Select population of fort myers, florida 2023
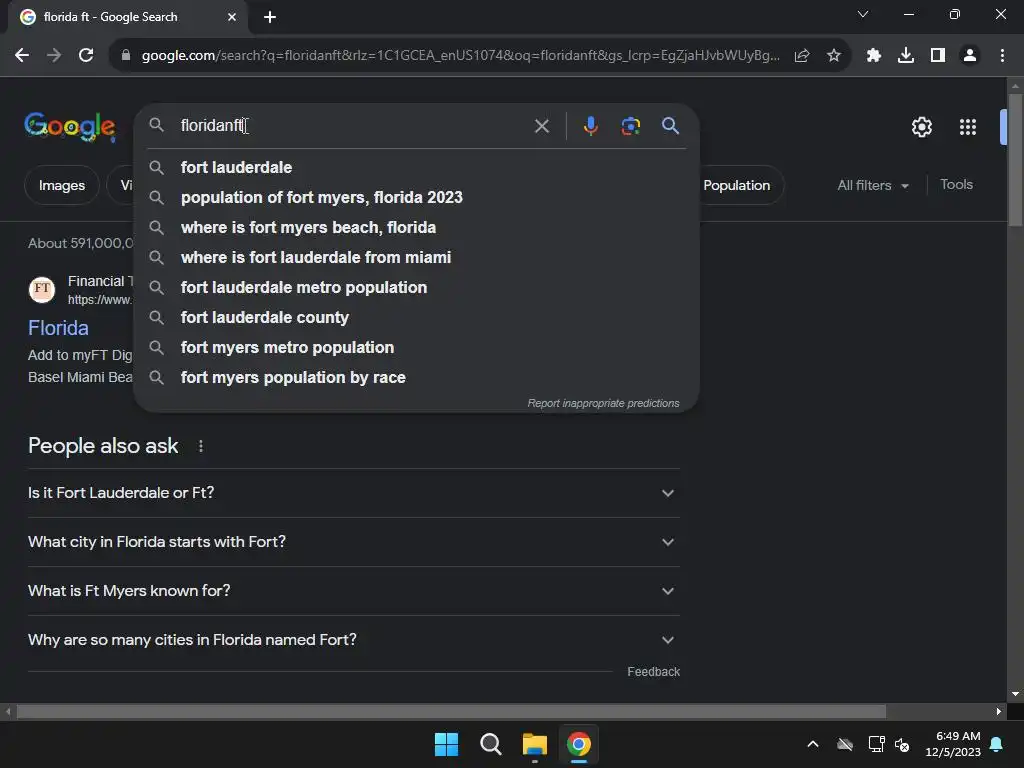1024x768 pixels. [x=417, y=197]
